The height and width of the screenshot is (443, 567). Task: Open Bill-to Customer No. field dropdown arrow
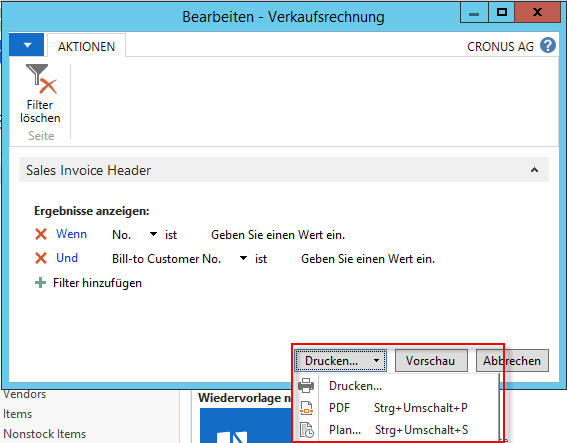point(243,258)
